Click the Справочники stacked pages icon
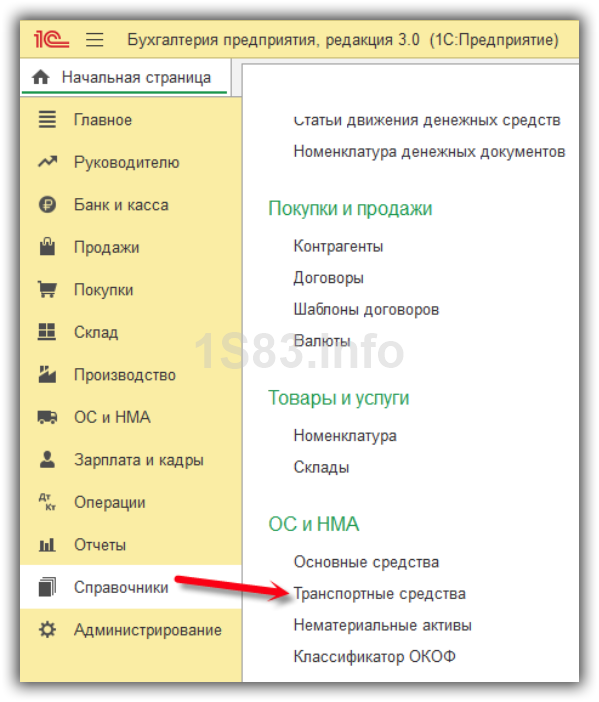Viewport: 599px width, 702px height. click(47, 587)
